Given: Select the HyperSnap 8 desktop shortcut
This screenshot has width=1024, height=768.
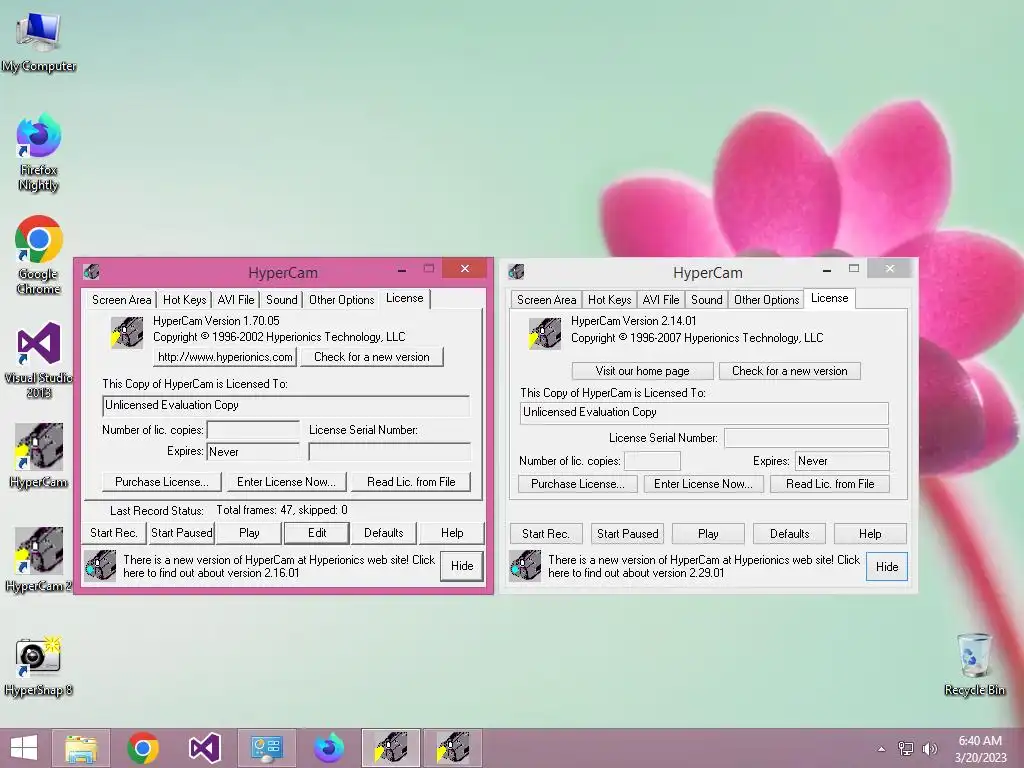Looking at the screenshot, I should pyautogui.click(x=39, y=666).
